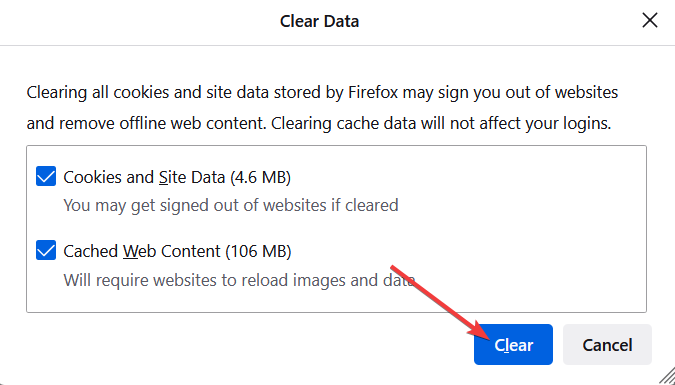Viewport: 675px width, 385px height.
Task: Uncheck the Cached Web Content checkbox
Action: (x=46, y=251)
